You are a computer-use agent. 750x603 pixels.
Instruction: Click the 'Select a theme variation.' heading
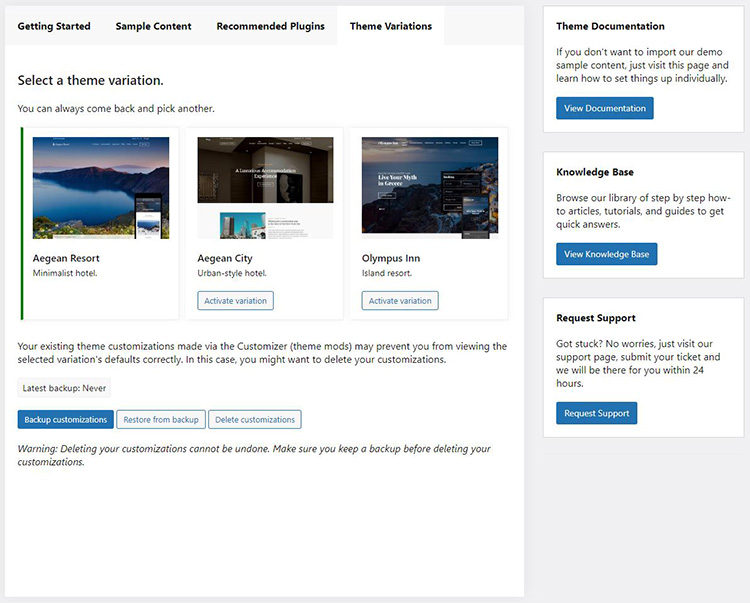90,80
